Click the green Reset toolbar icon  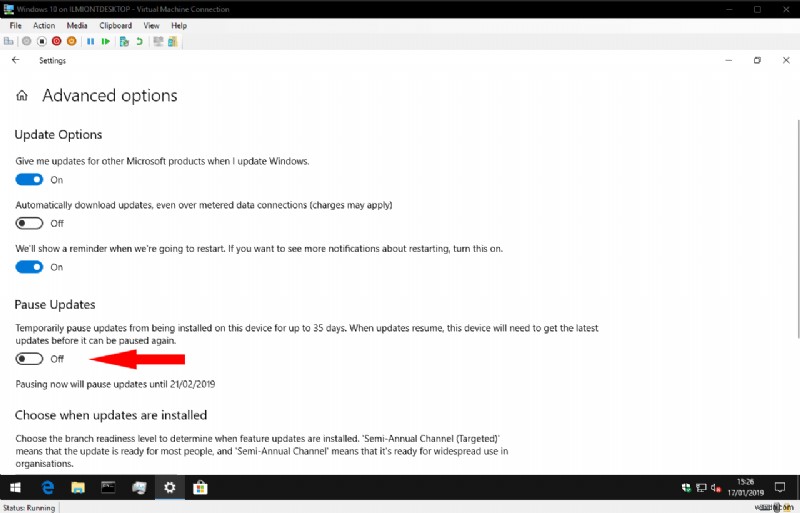(x=106, y=41)
